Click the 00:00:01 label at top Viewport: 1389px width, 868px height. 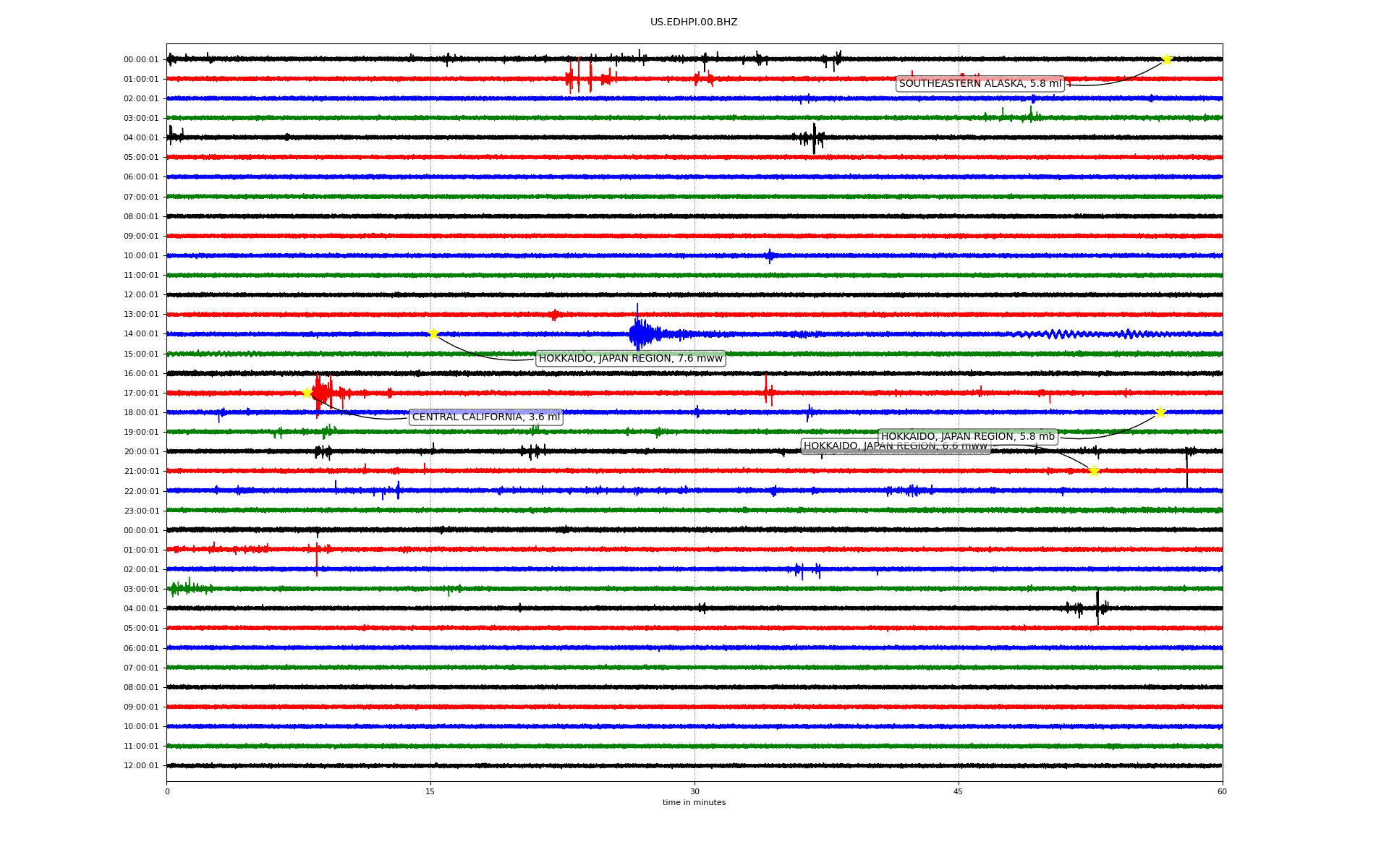[x=141, y=59]
